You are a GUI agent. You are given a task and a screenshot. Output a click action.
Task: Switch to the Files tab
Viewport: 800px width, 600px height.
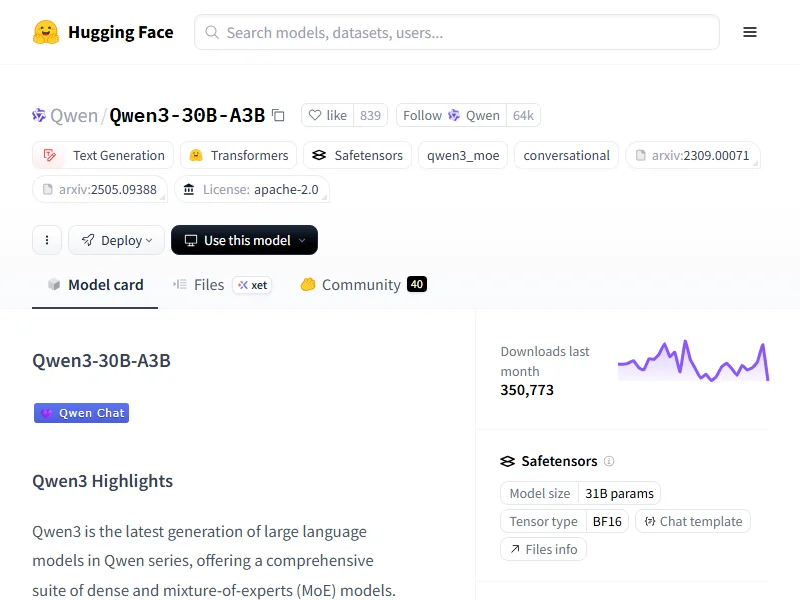coord(198,285)
